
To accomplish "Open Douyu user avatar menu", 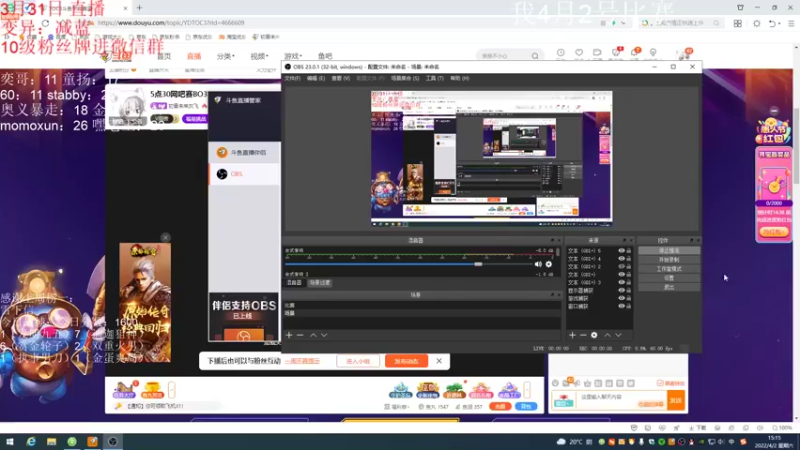I will pyautogui.click(x=685, y=54).
